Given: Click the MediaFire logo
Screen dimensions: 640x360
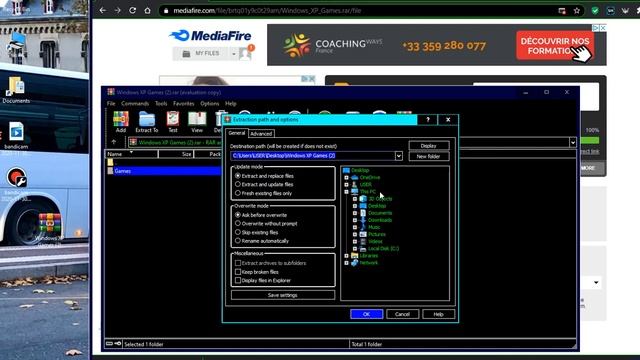Looking at the screenshot, I should (x=210, y=36).
